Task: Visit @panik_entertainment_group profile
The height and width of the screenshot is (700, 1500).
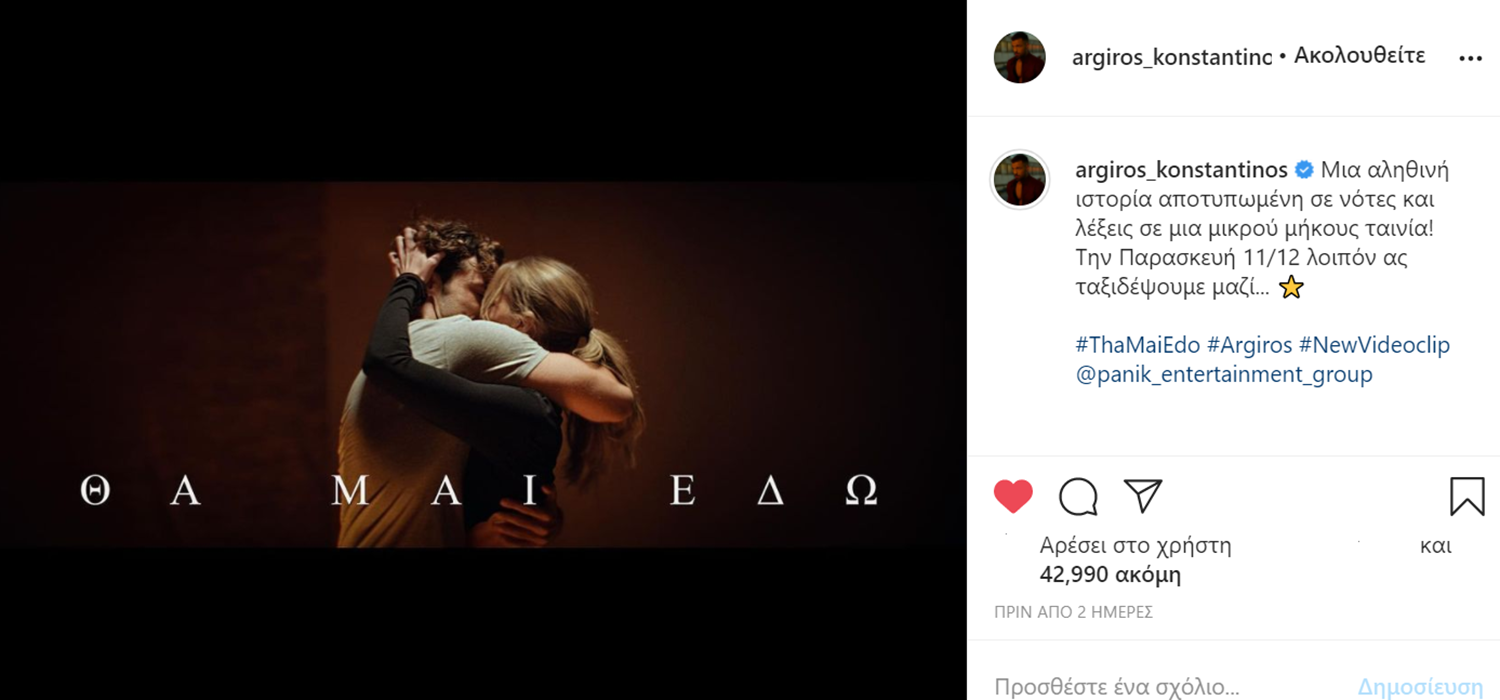Action: (1224, 375)
